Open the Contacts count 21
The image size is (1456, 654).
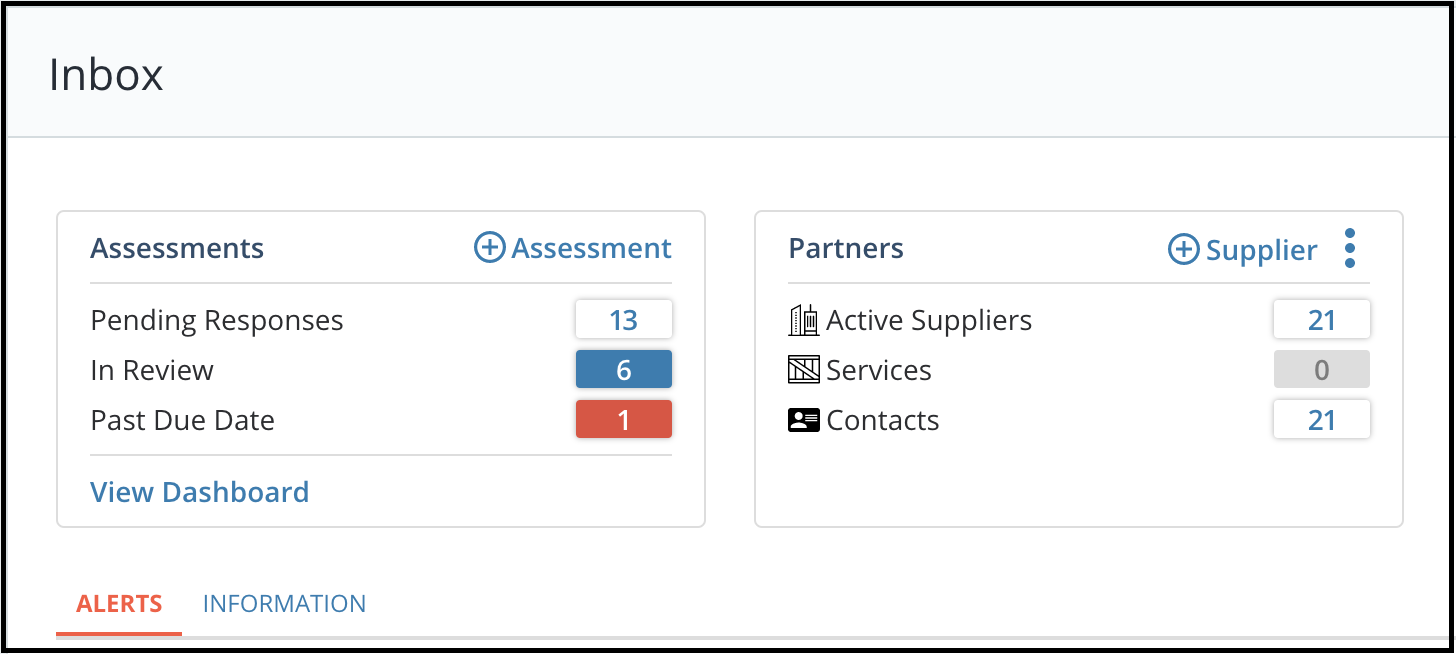point(1322,420)
